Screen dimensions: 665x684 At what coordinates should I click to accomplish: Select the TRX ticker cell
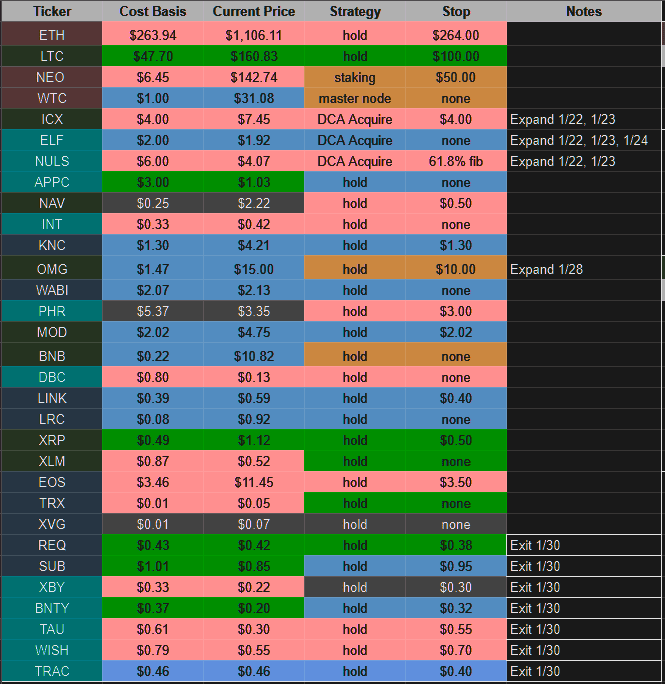[51, 503]
